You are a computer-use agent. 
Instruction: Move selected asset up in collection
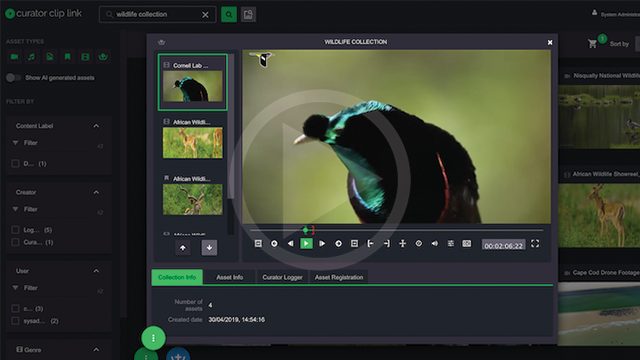point(183,248)
